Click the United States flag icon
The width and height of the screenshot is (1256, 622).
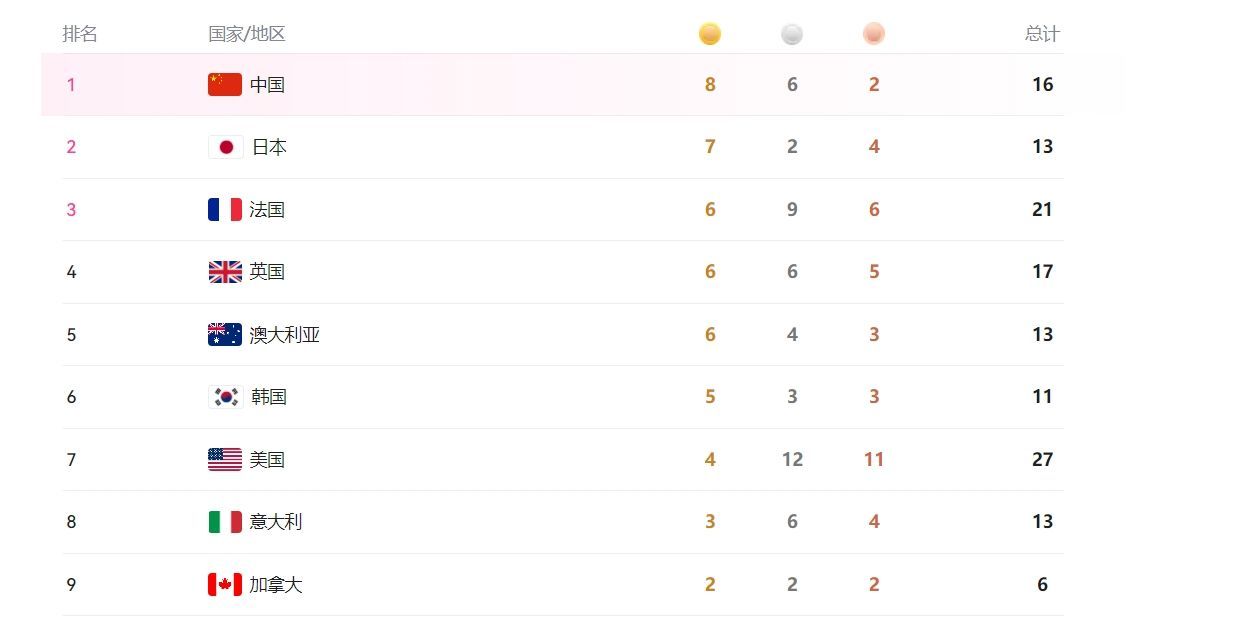[x=225, y=460]
